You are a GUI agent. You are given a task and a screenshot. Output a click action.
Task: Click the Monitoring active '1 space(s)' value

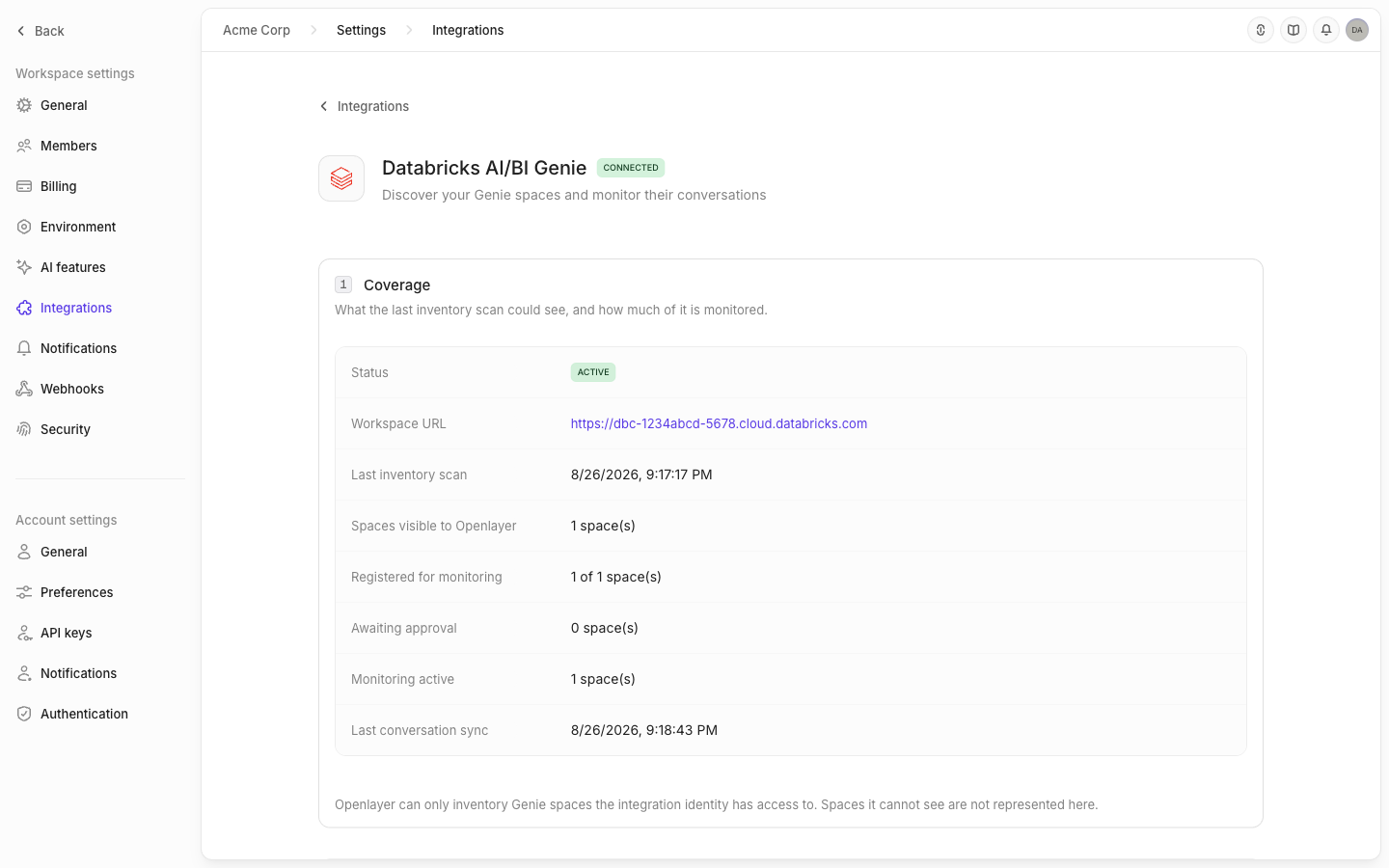click(603, 679)
